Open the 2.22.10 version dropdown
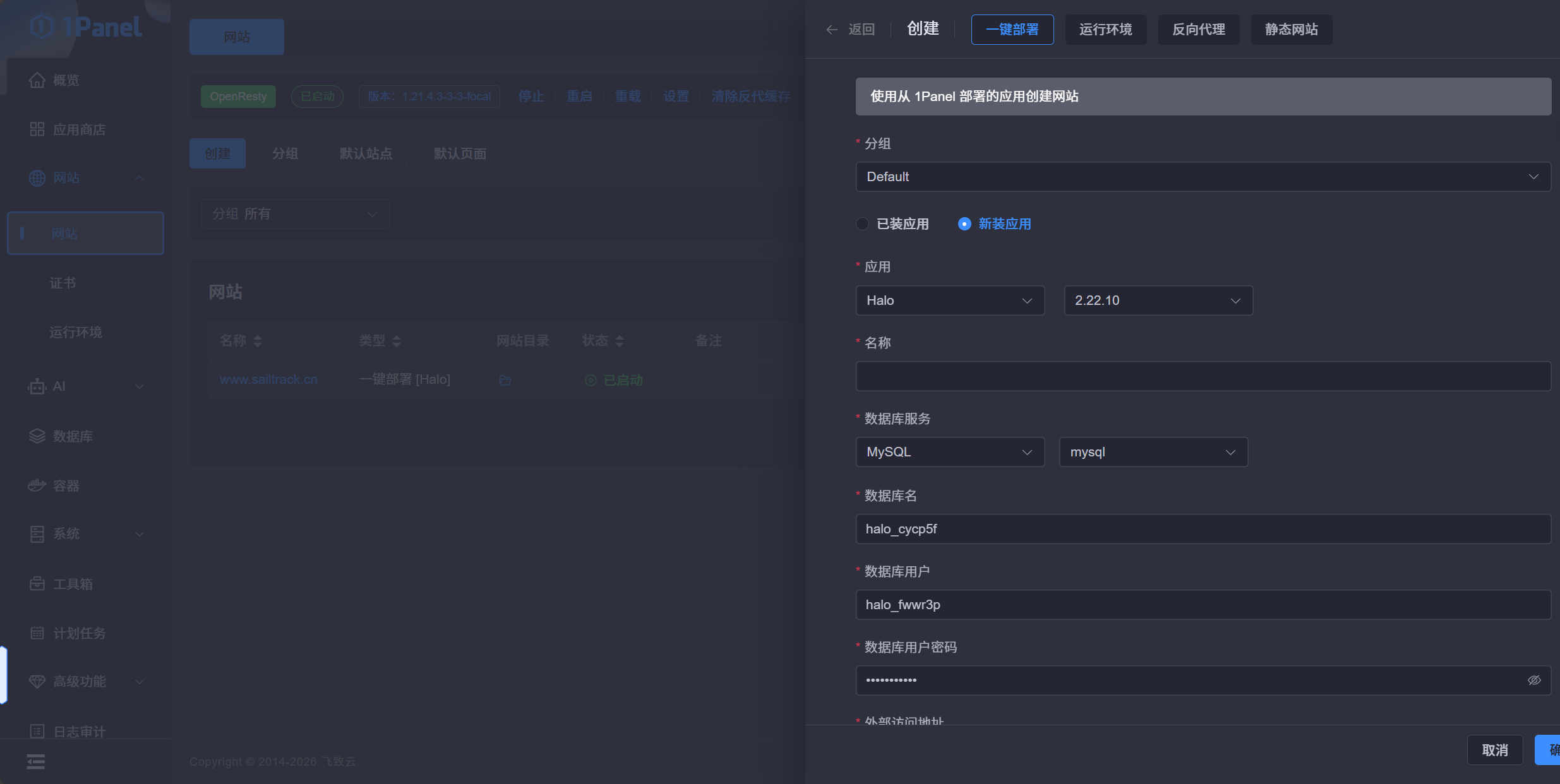The width and height of the screenshot is (1560, 784). (1158, 300)
